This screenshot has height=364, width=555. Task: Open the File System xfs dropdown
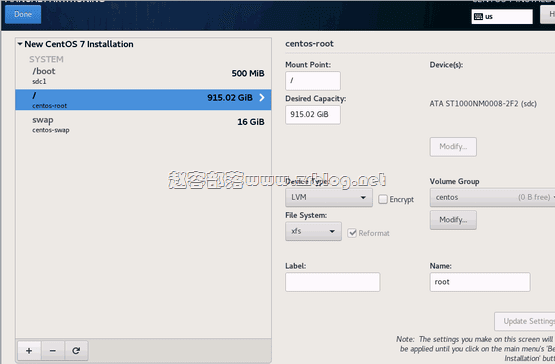click(313, 231)
